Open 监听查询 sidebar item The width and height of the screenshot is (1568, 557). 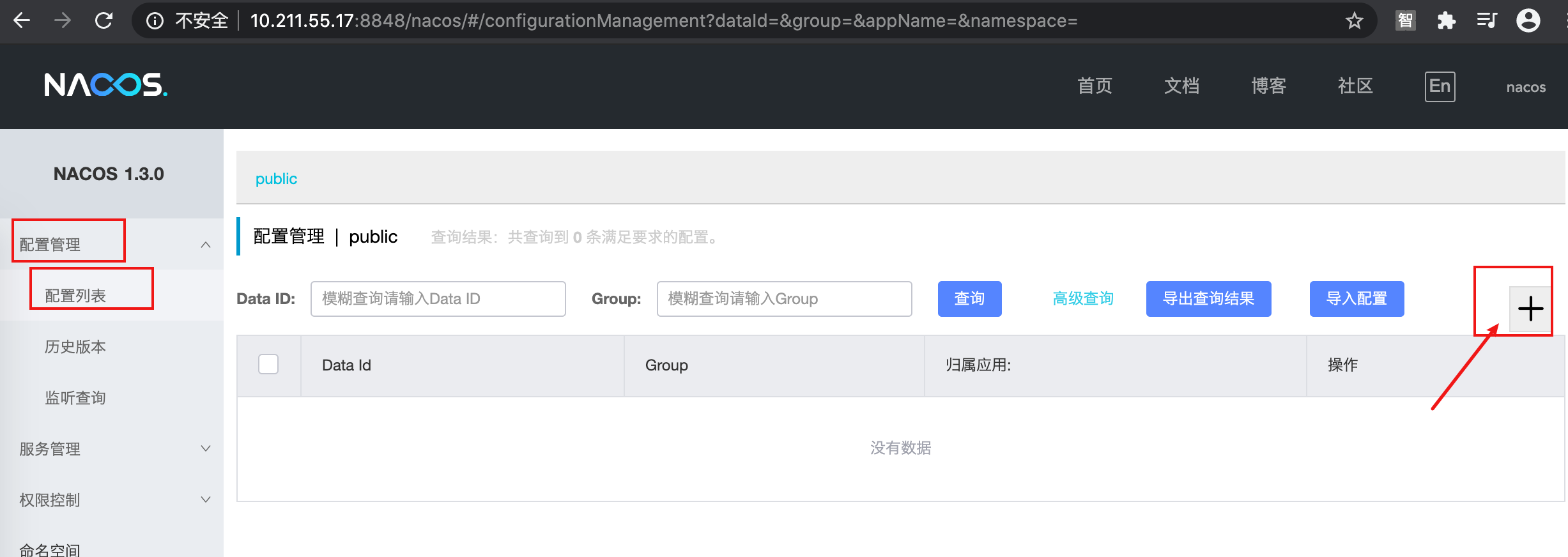[75, 398]
